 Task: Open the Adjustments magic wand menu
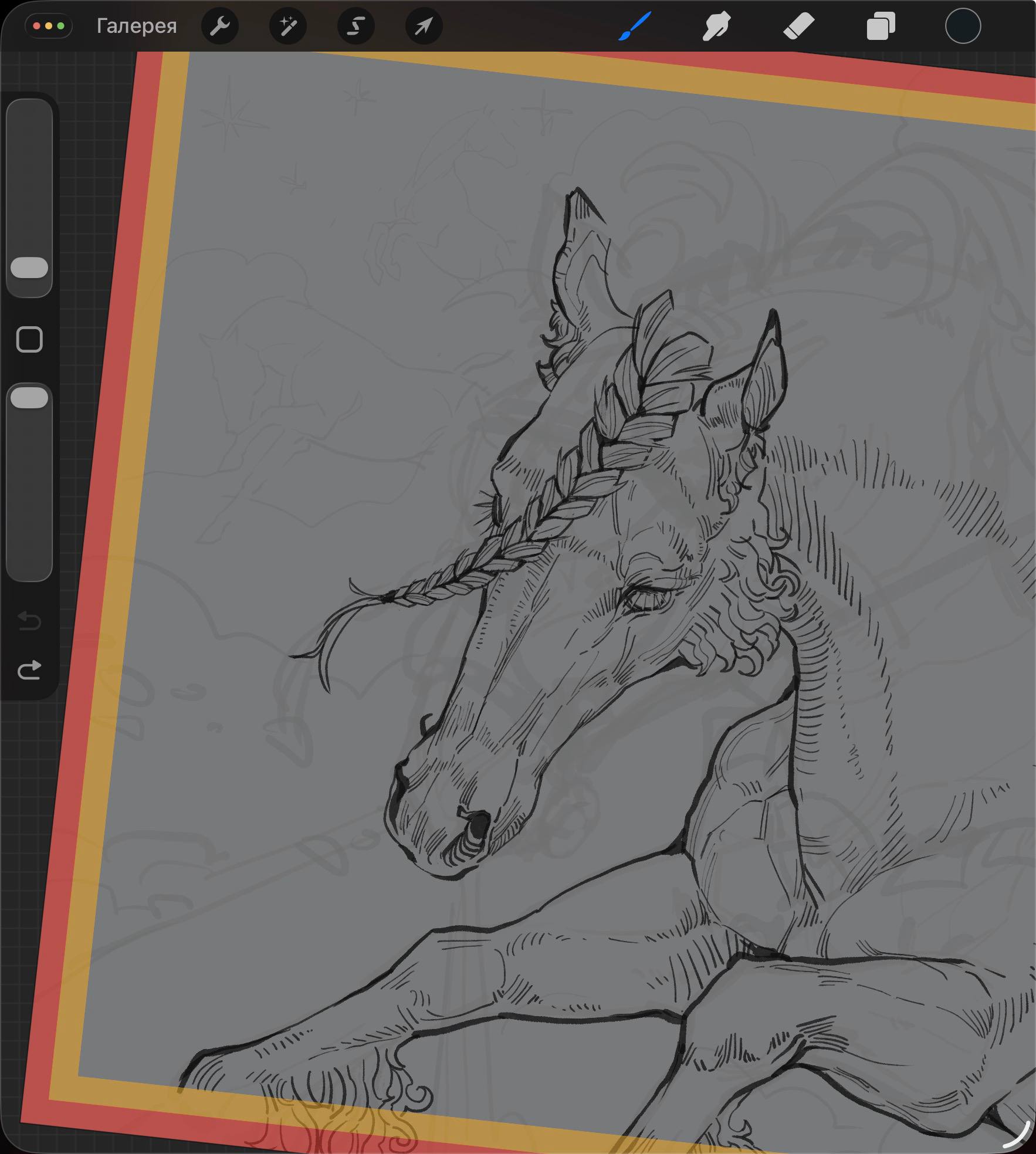click(x=288, y=26)
